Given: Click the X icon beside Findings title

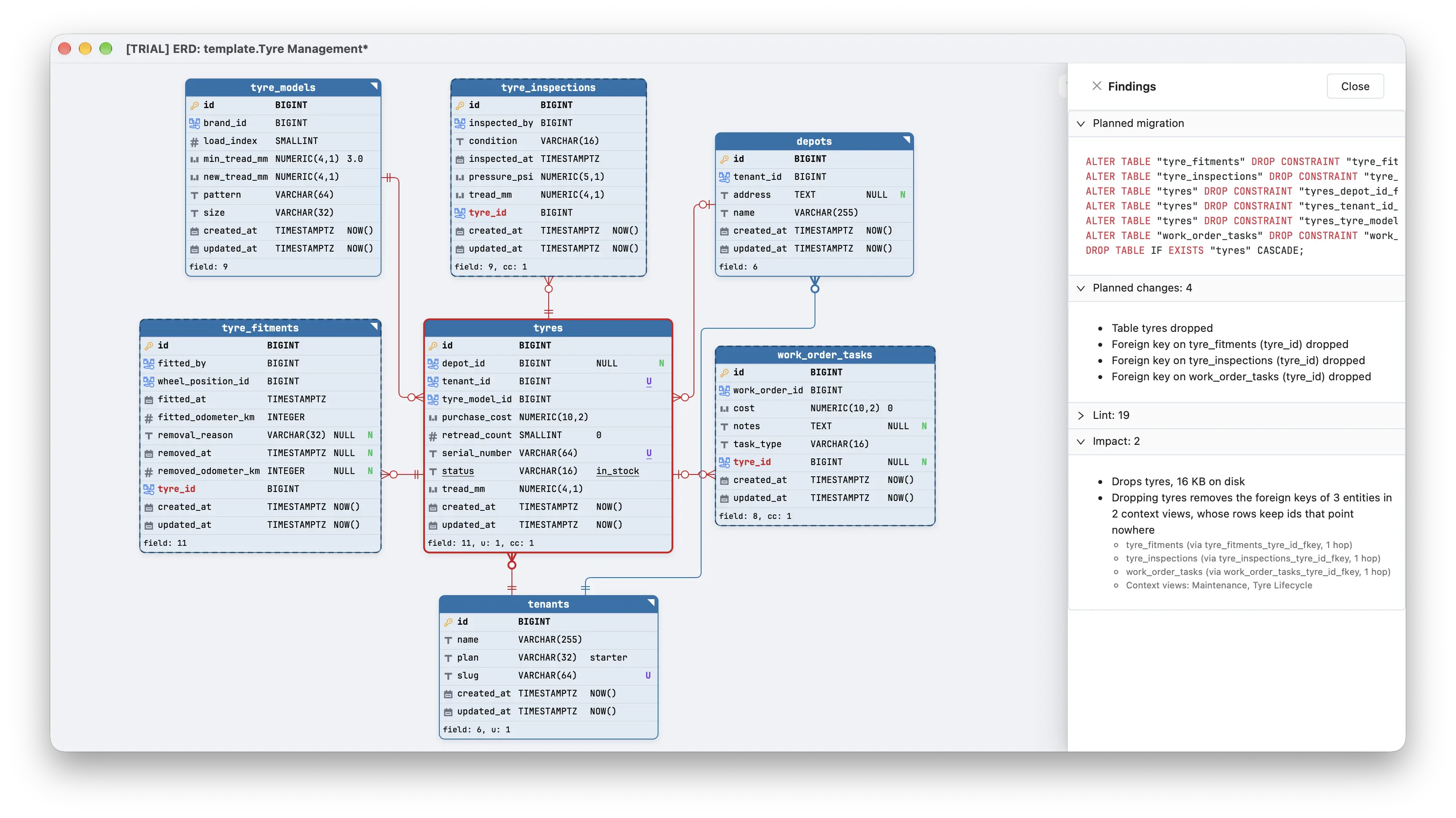Looking at the screenshot, I should coord(1096,86).
